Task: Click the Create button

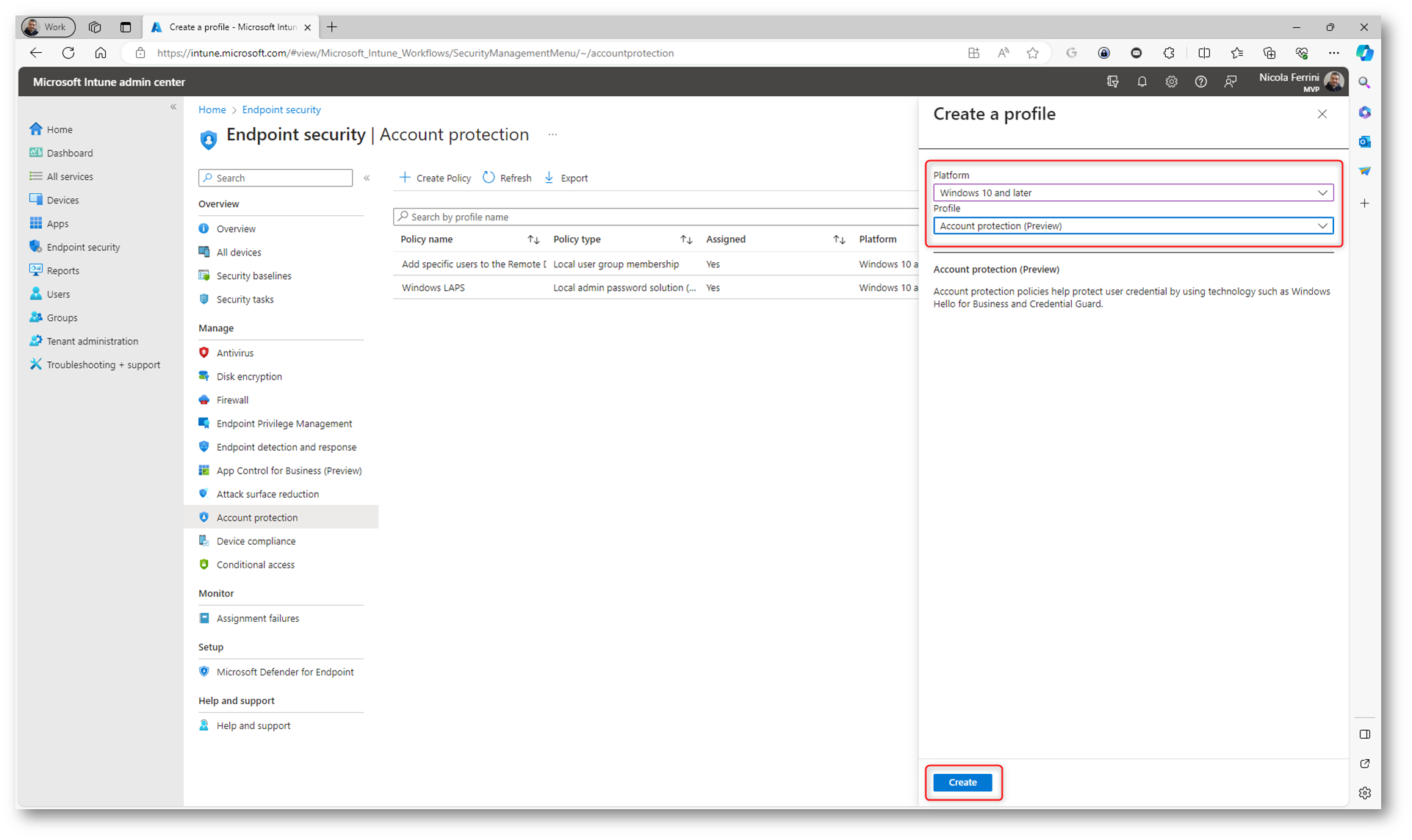Action: (x=962, y=782)
